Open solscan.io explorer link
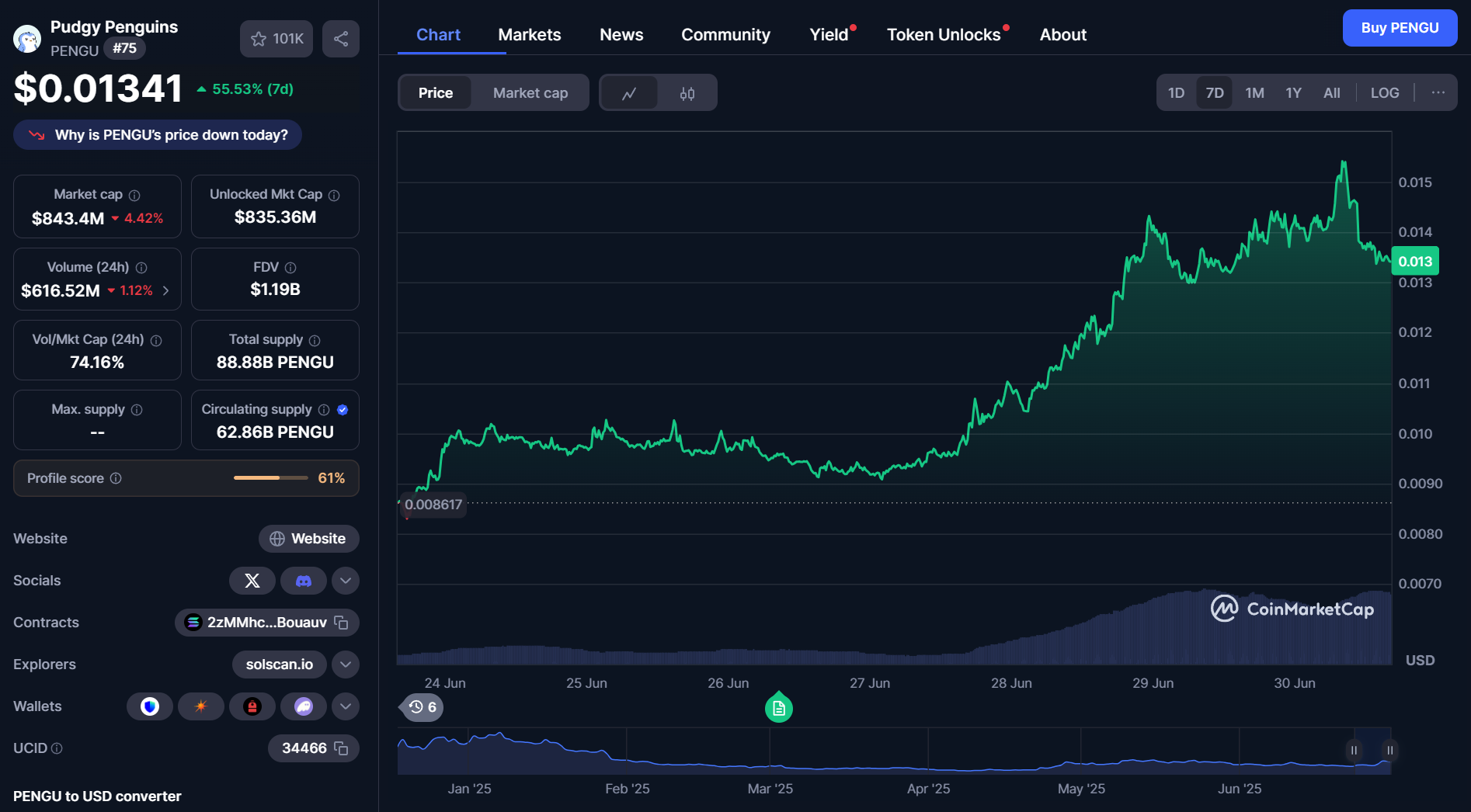 click(280, 665)
